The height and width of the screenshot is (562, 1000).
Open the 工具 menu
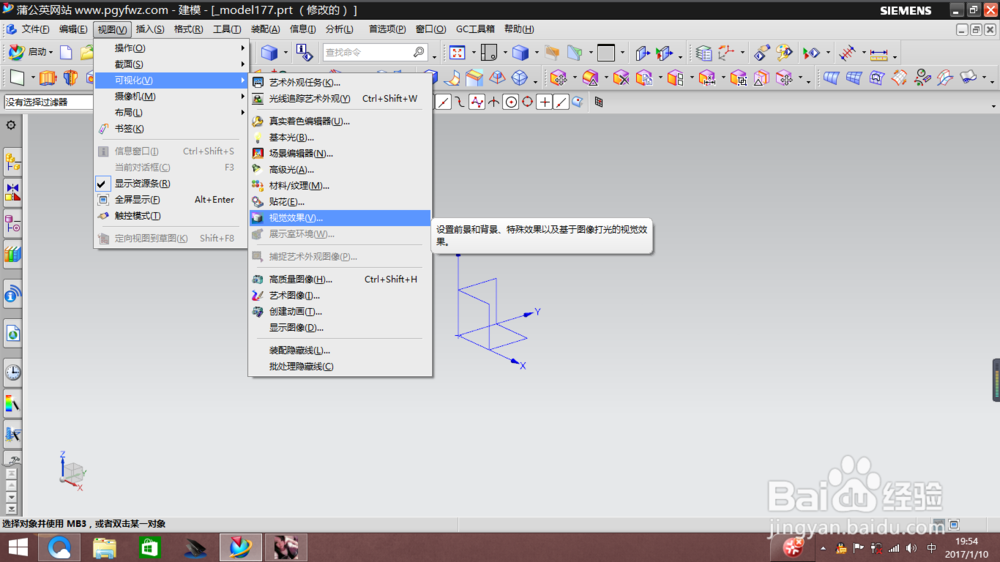click(x=226, y=29)
